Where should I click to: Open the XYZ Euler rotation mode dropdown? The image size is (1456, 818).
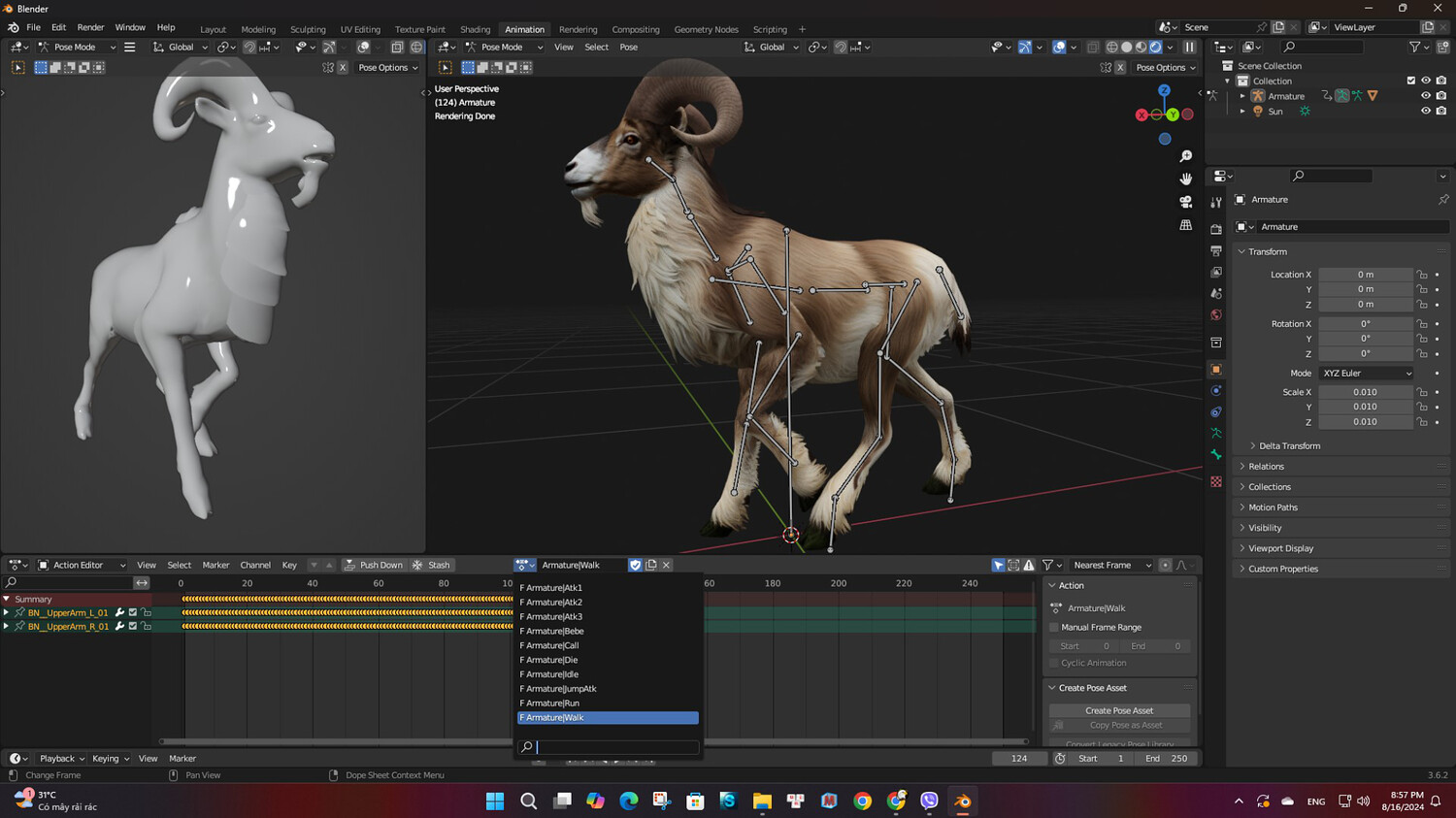pyautogui.click(x=1366, y=374)
